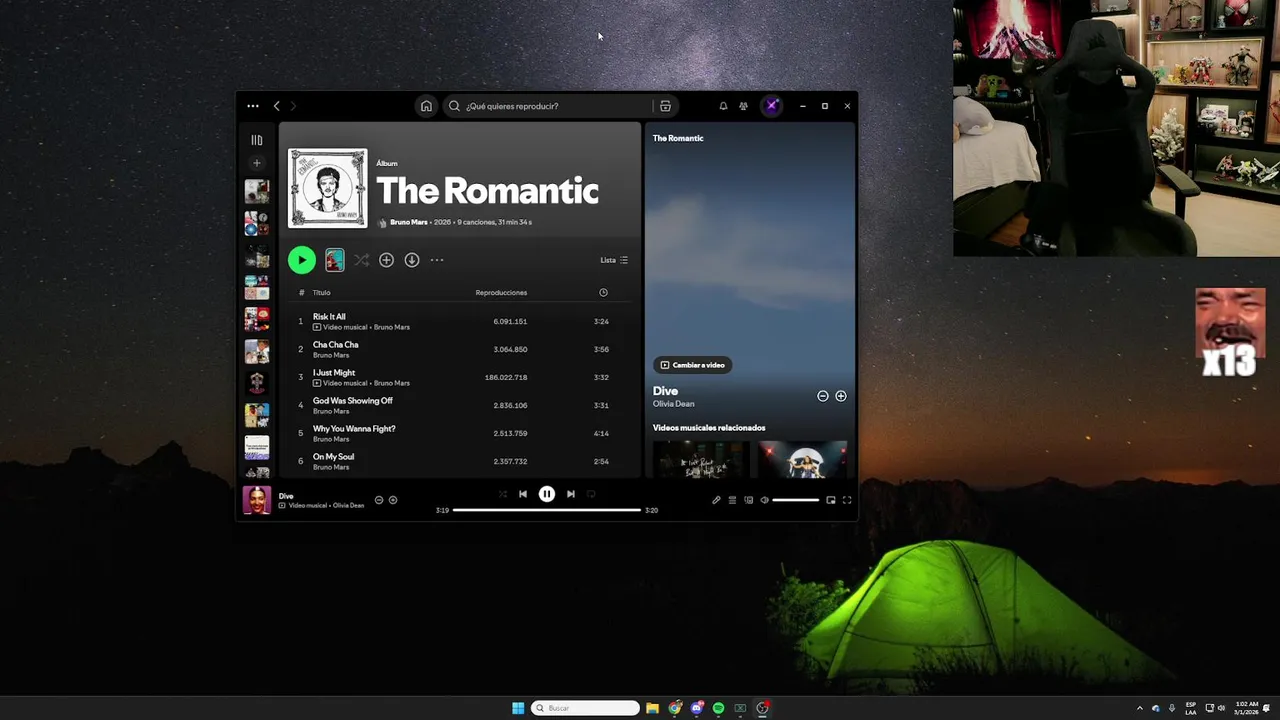This screenshot has height=720, width=1280.
Task: Click the Dive title in the side panel
Action: (x=665, y=391)
